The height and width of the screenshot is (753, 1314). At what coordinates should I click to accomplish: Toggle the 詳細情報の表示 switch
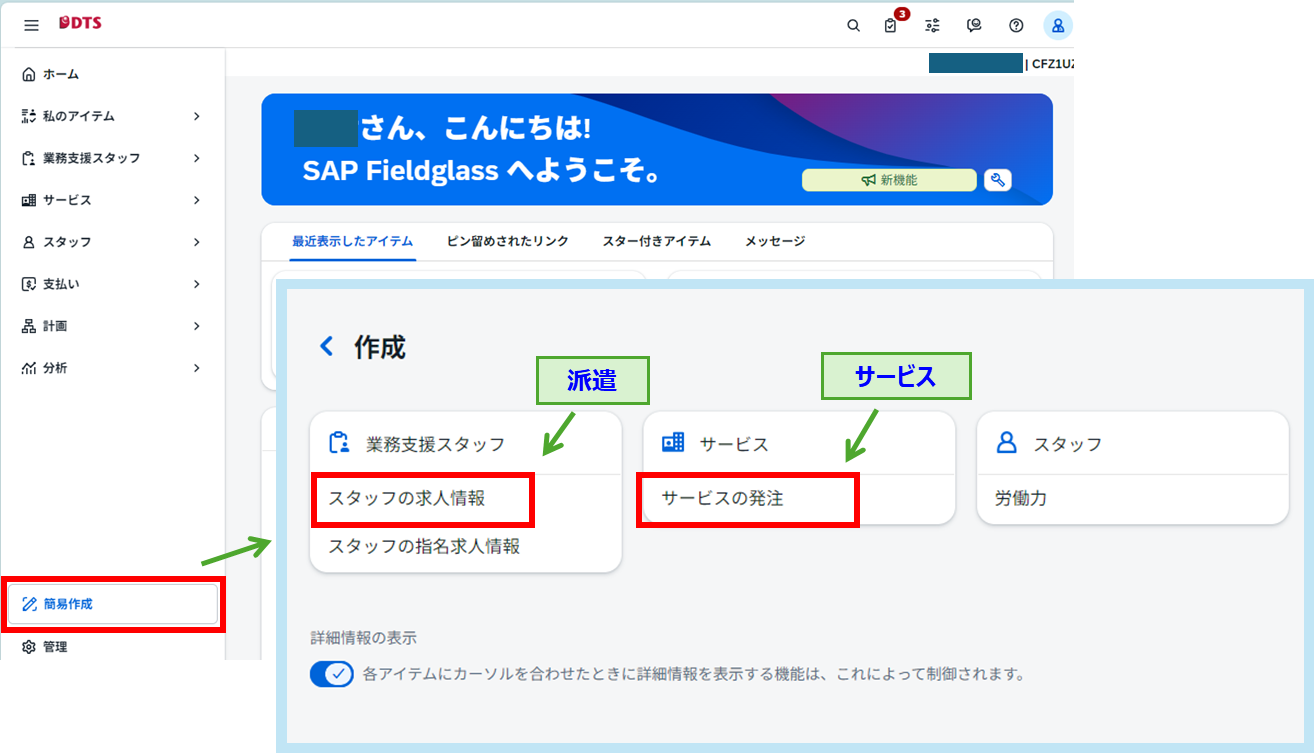(331, 674)
